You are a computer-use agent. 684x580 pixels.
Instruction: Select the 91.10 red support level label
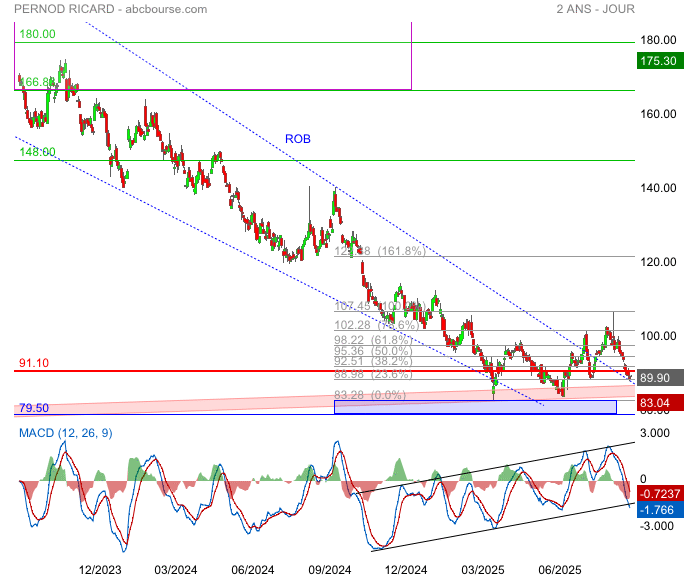(x=34, y=363)
